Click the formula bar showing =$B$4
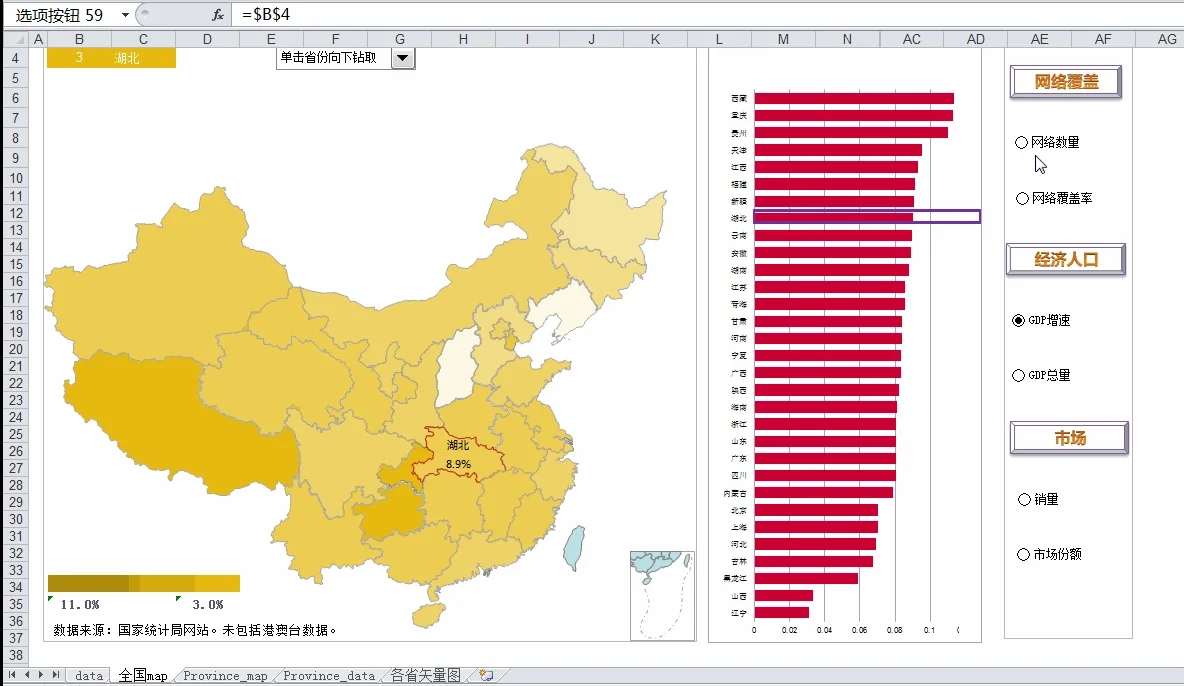The image size is (1184, 686). pos(707,14)
